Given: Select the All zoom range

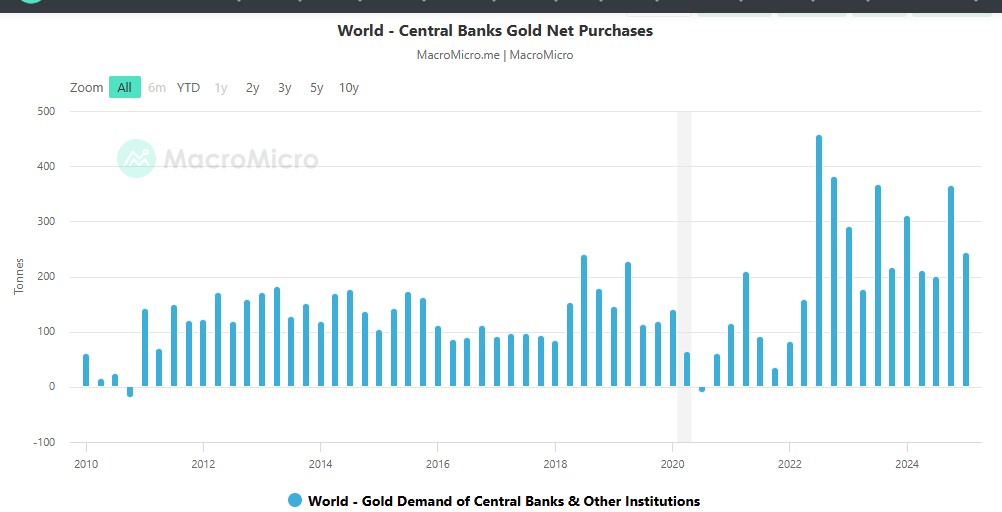Looking at the screenshot, I should pos(124,88).
